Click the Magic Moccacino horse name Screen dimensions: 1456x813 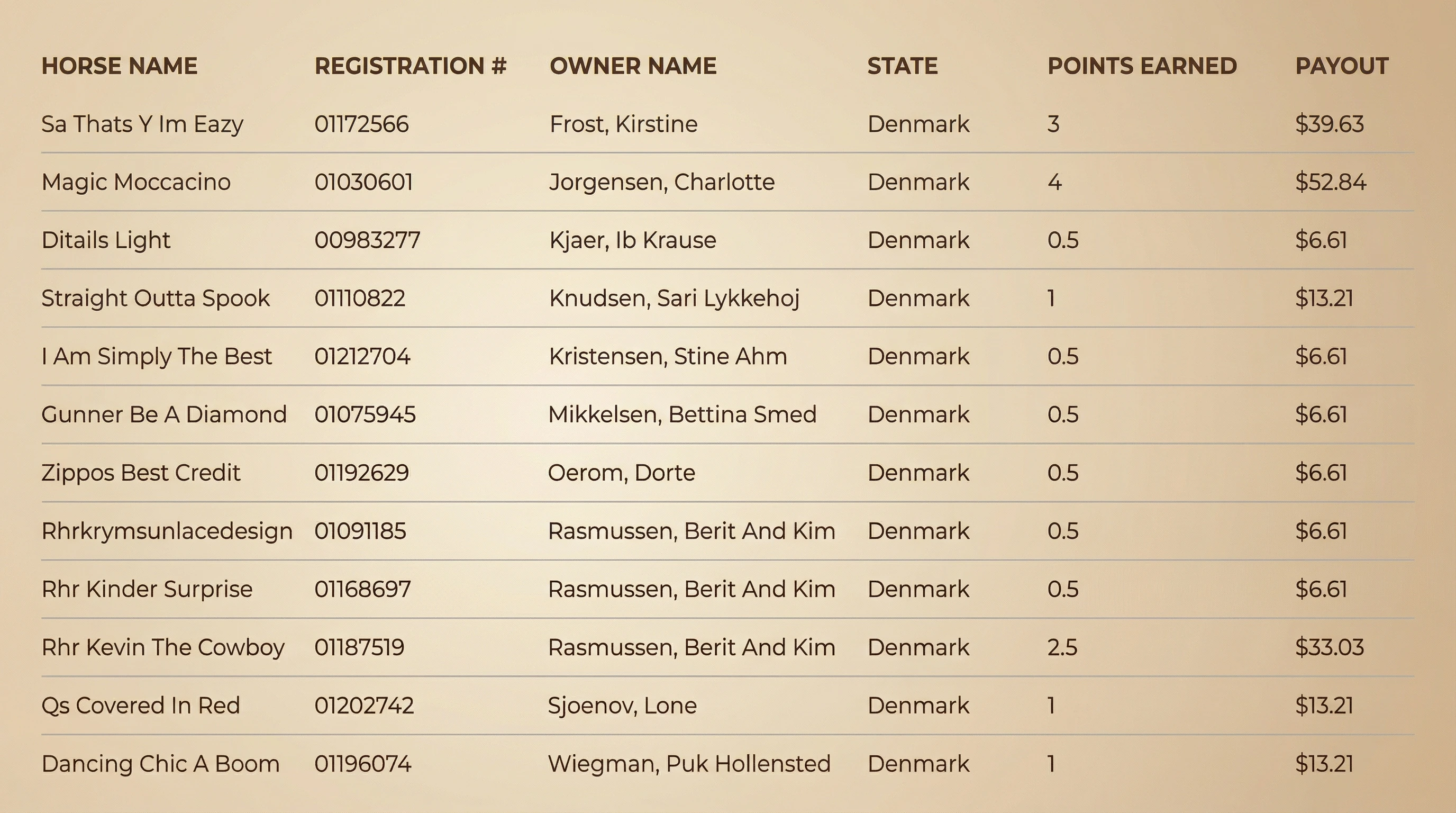135,182
